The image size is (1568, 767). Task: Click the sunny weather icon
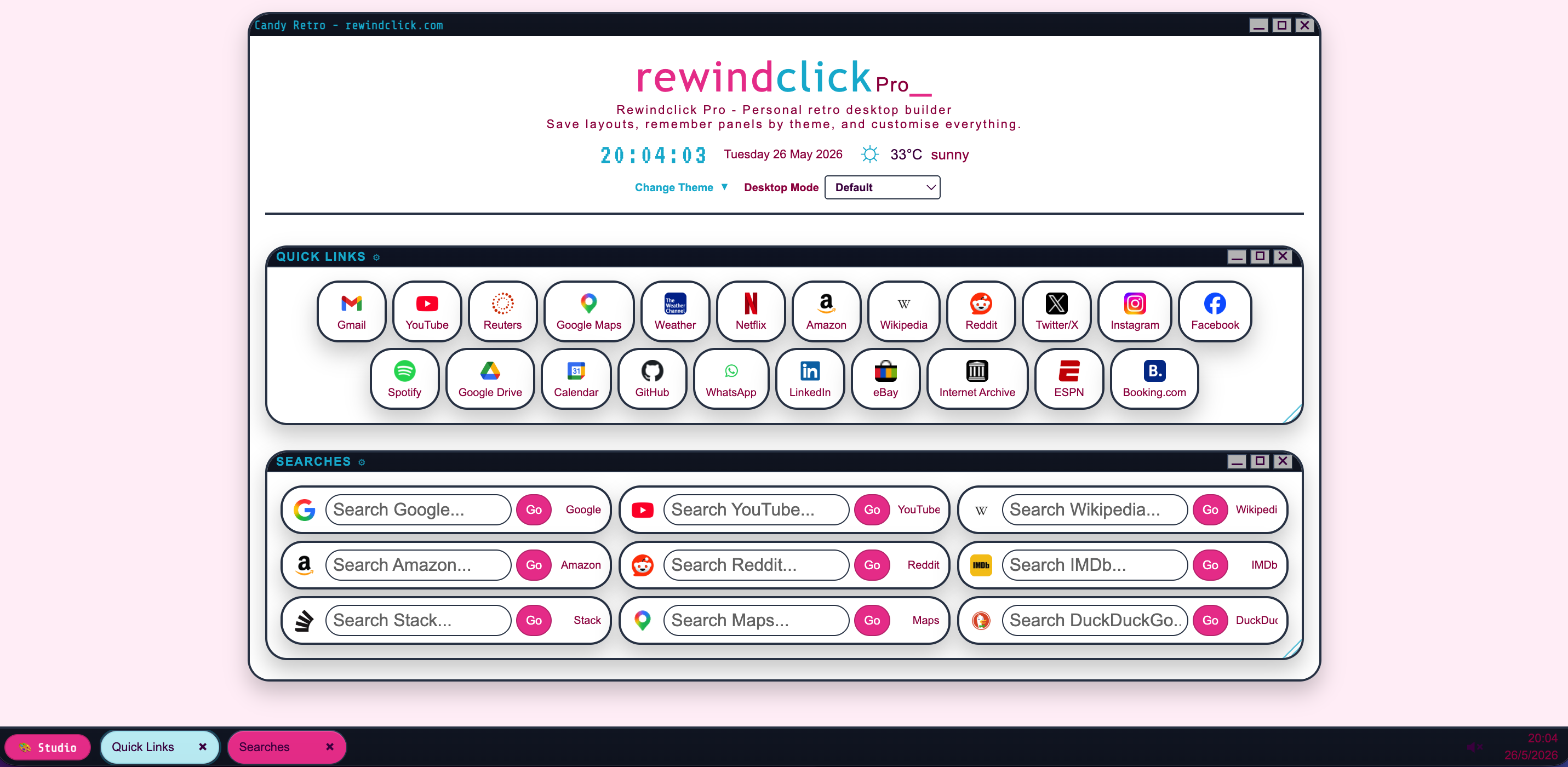[x=870, y=154]
